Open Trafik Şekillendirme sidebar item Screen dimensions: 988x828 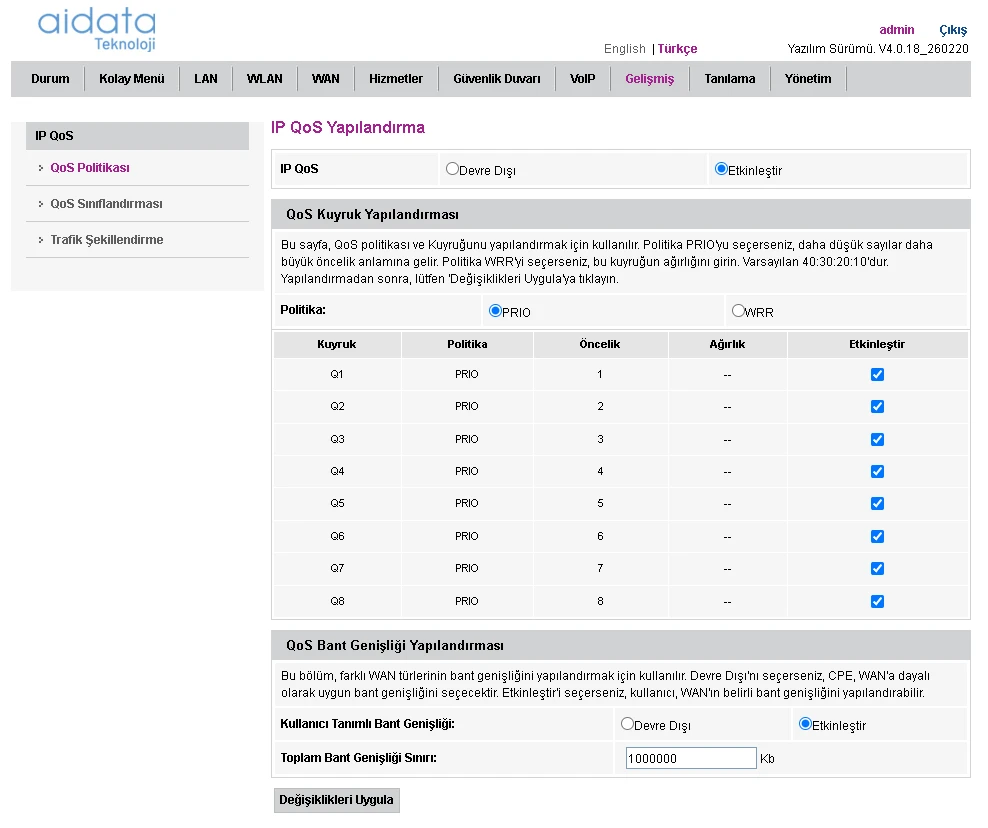pos(106,239)
